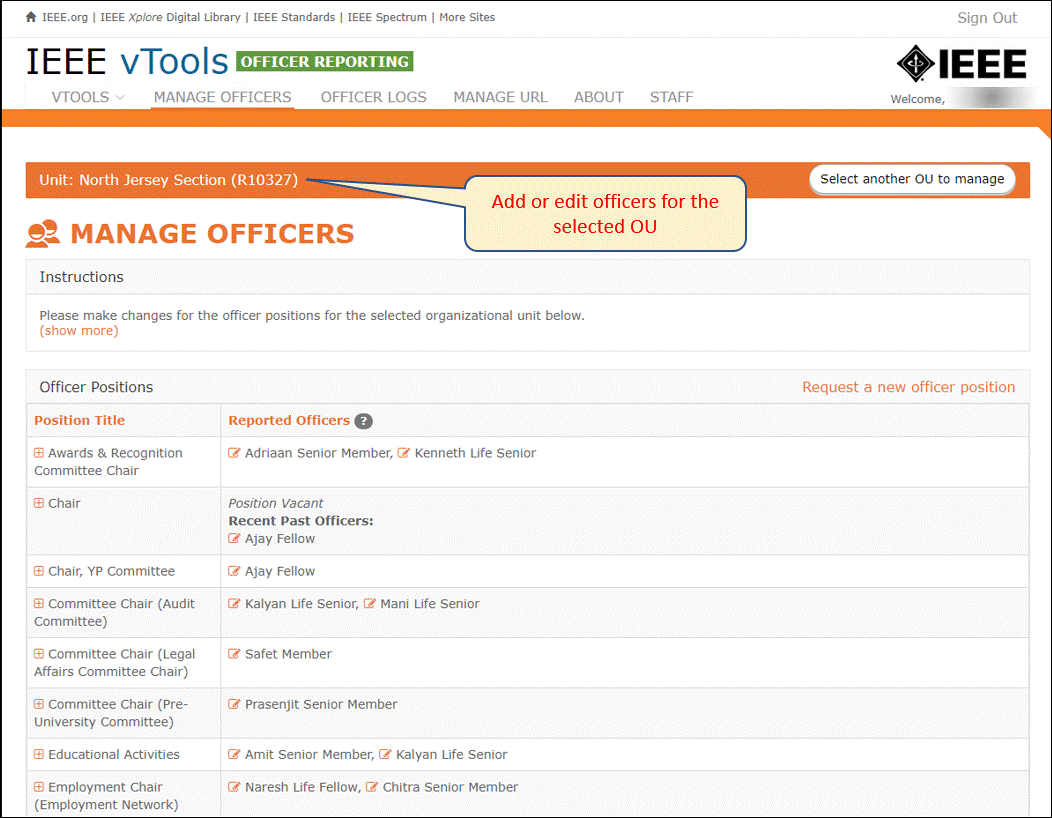Expand Committee Chair (Audit Committee) position
1052x818 pixels.
click(39, 603)
